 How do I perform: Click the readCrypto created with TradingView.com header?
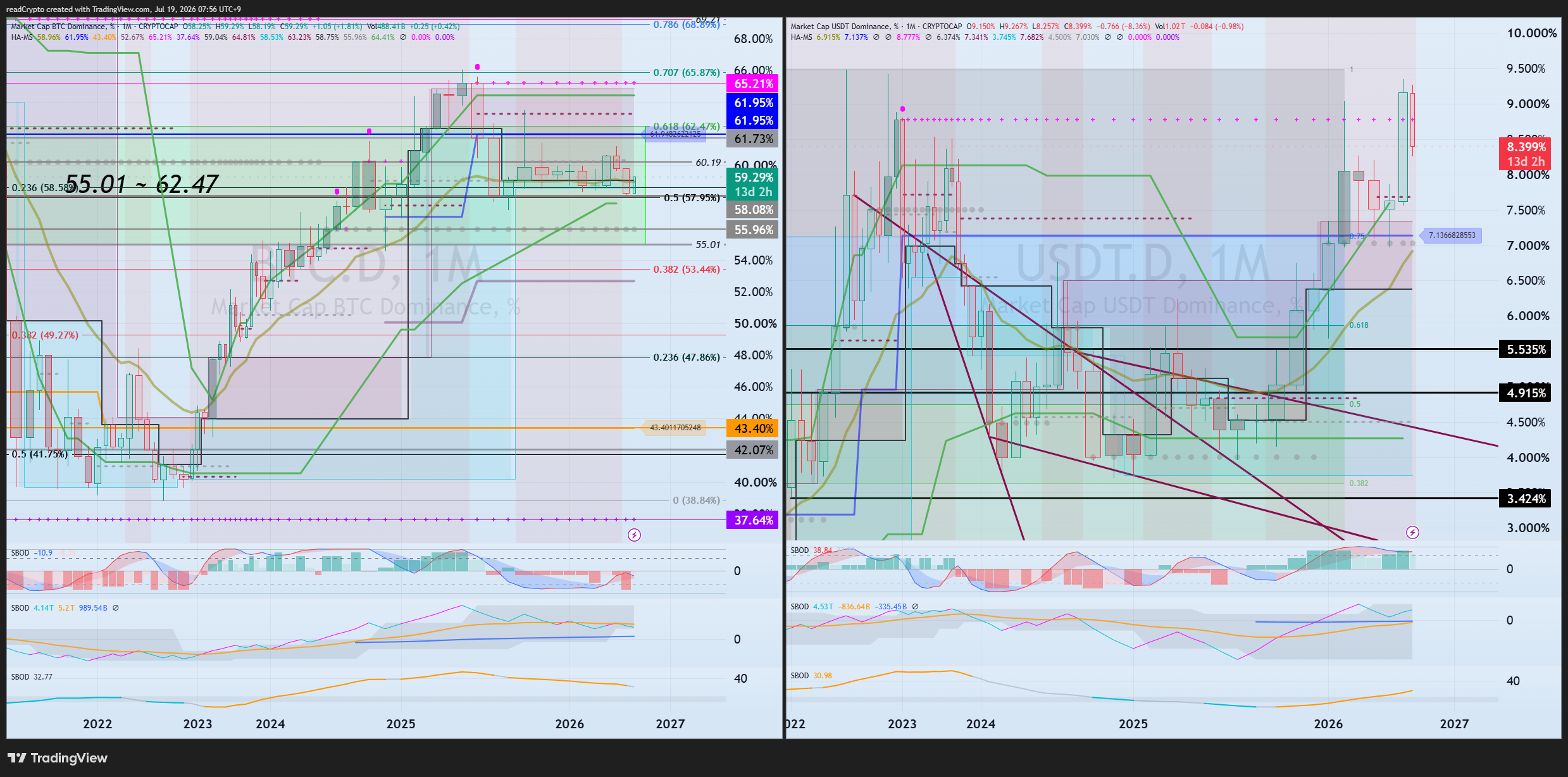pyautogui.click(x=123, y=9)
